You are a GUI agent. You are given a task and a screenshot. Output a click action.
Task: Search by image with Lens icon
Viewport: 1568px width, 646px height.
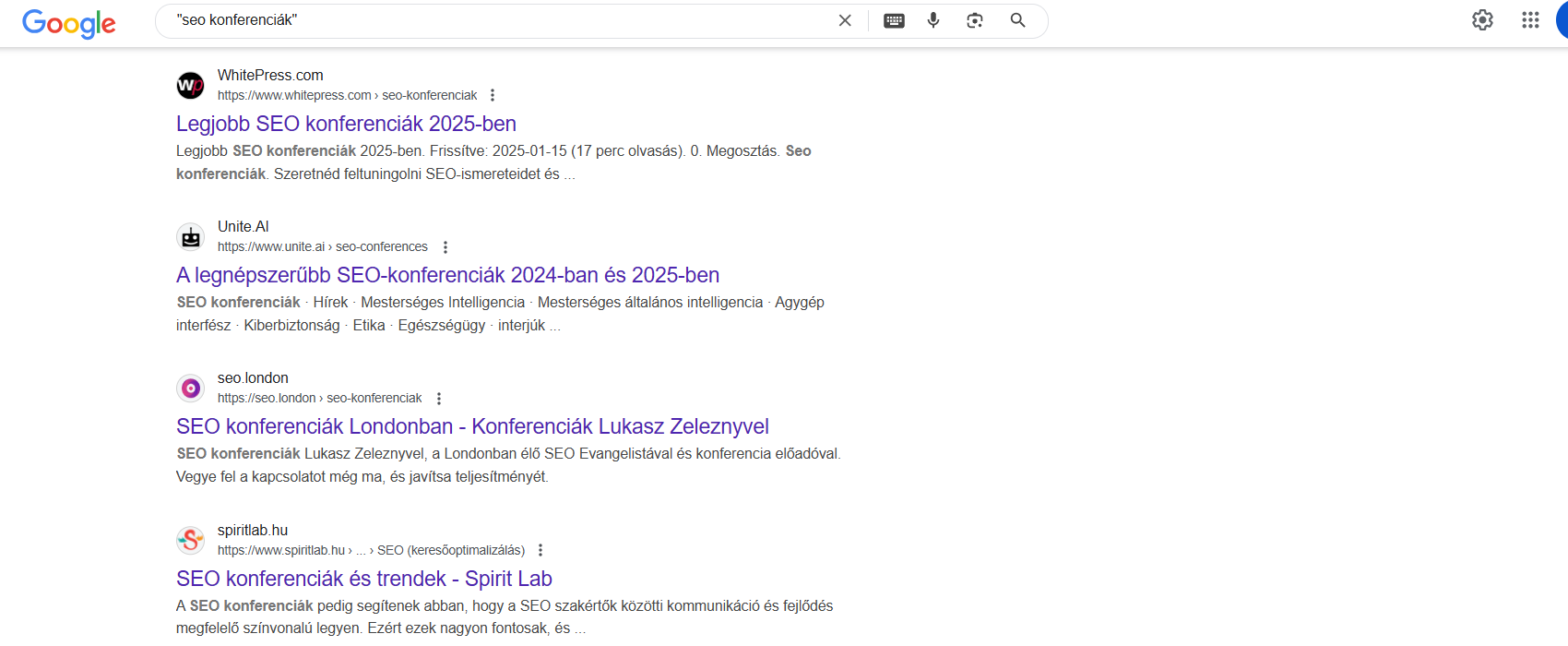click(x=975, y=20)
